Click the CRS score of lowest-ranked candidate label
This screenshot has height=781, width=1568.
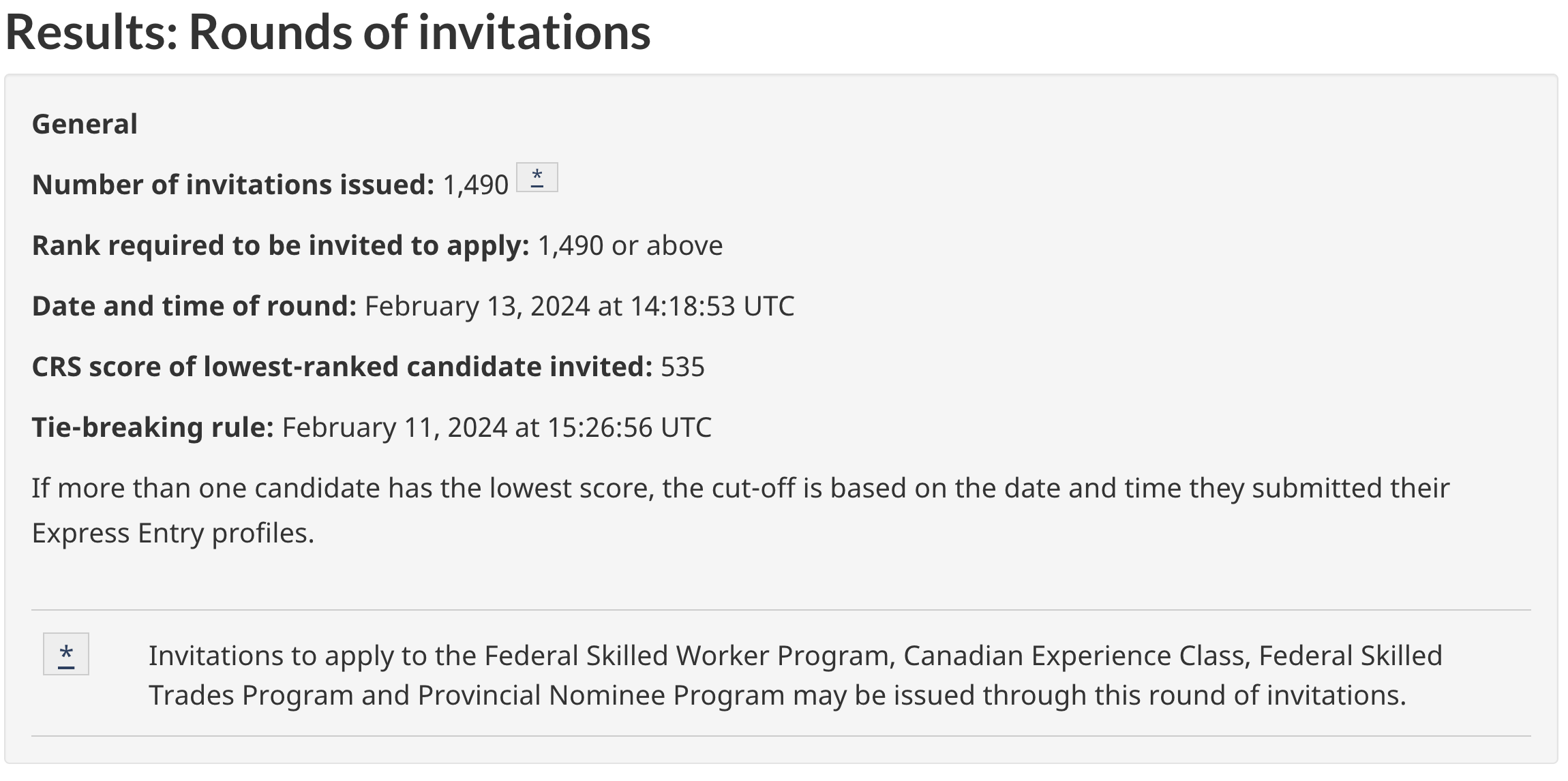coord(342,367)
